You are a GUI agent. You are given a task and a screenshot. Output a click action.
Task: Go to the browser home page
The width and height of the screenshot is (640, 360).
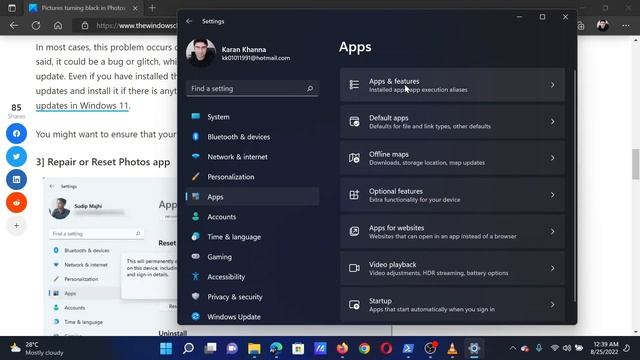point(58,26)
